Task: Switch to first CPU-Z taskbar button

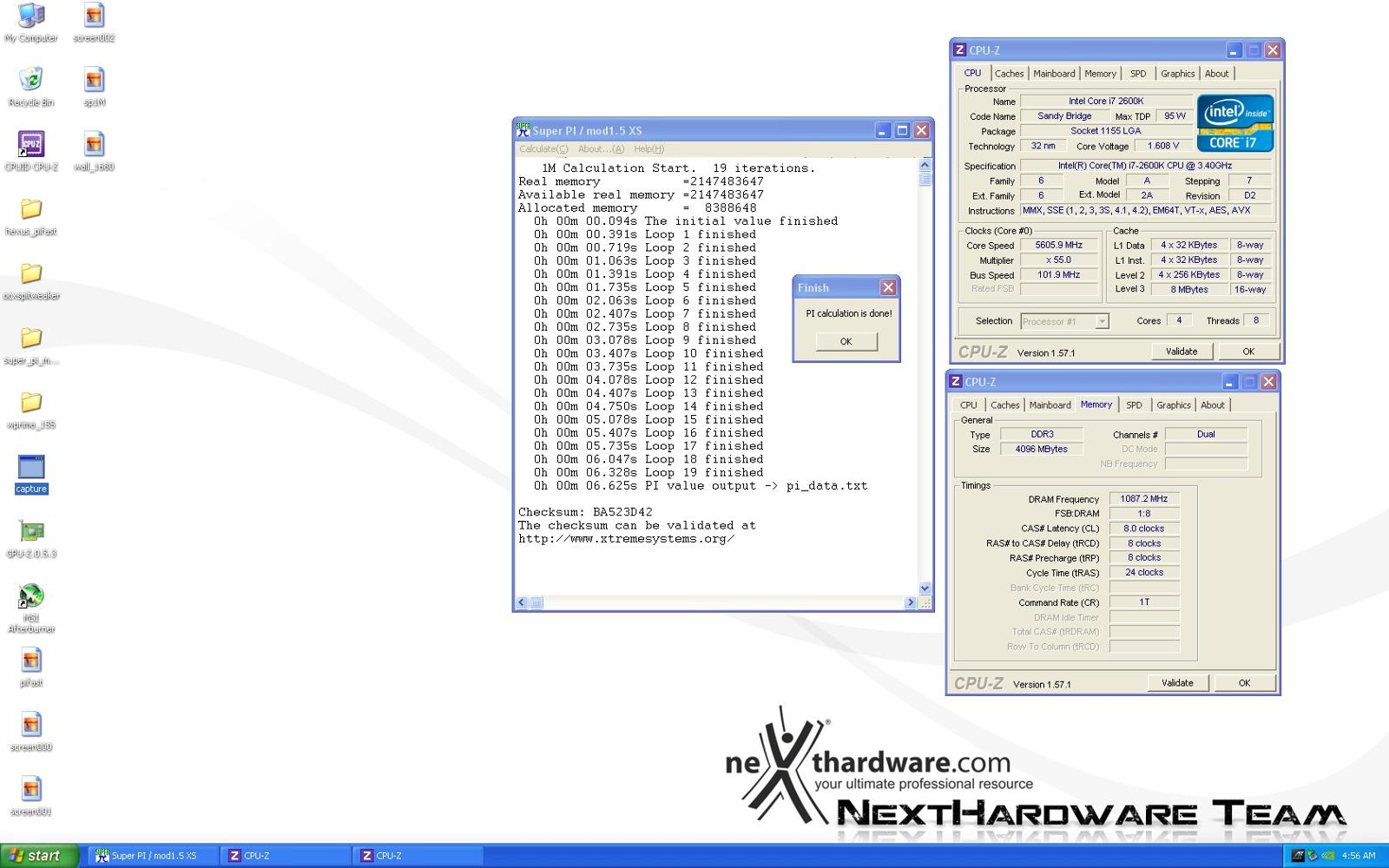Action: pyautogui.click(x=286, y=856)
